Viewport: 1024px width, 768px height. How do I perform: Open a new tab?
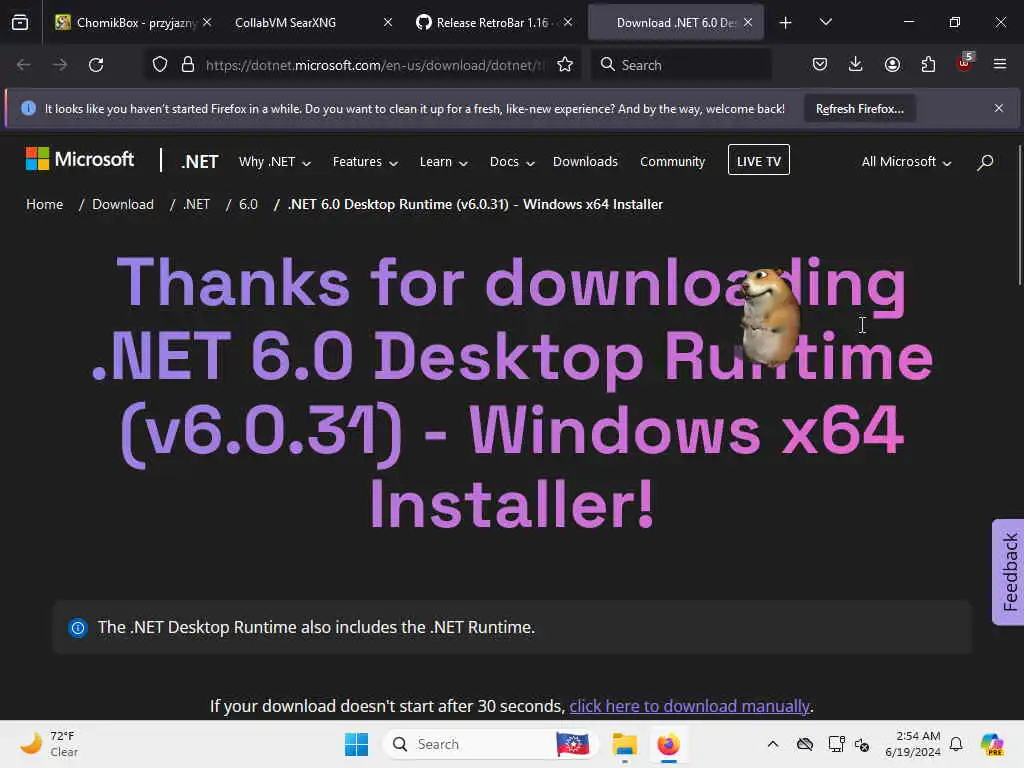pos(786,23)
